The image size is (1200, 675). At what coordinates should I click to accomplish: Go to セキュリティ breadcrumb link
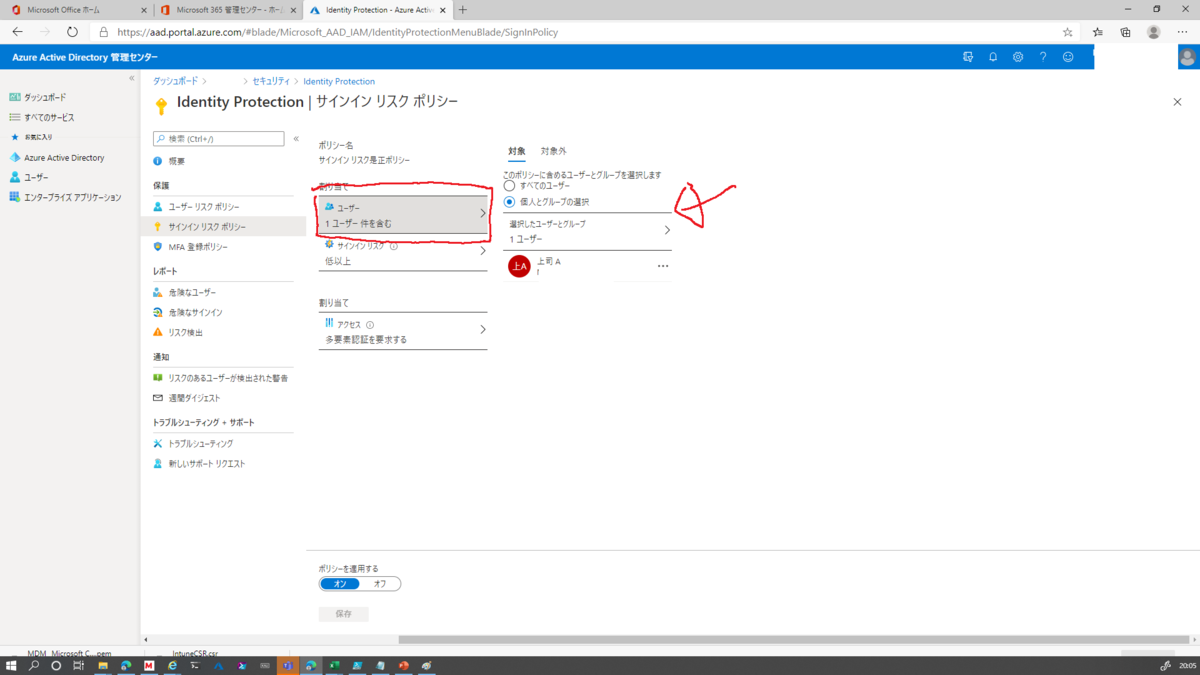point(271,81)
